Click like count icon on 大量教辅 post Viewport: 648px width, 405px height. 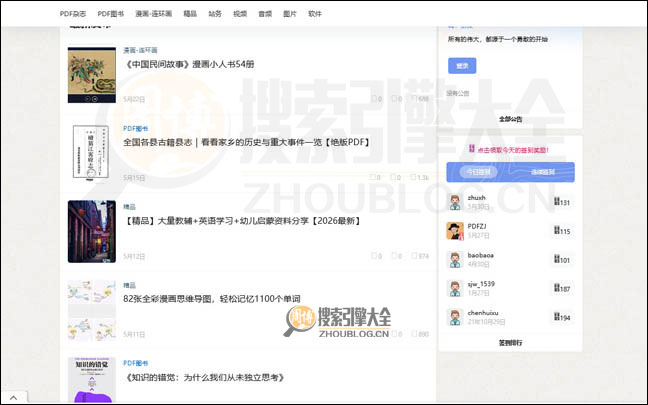[397, 256]
